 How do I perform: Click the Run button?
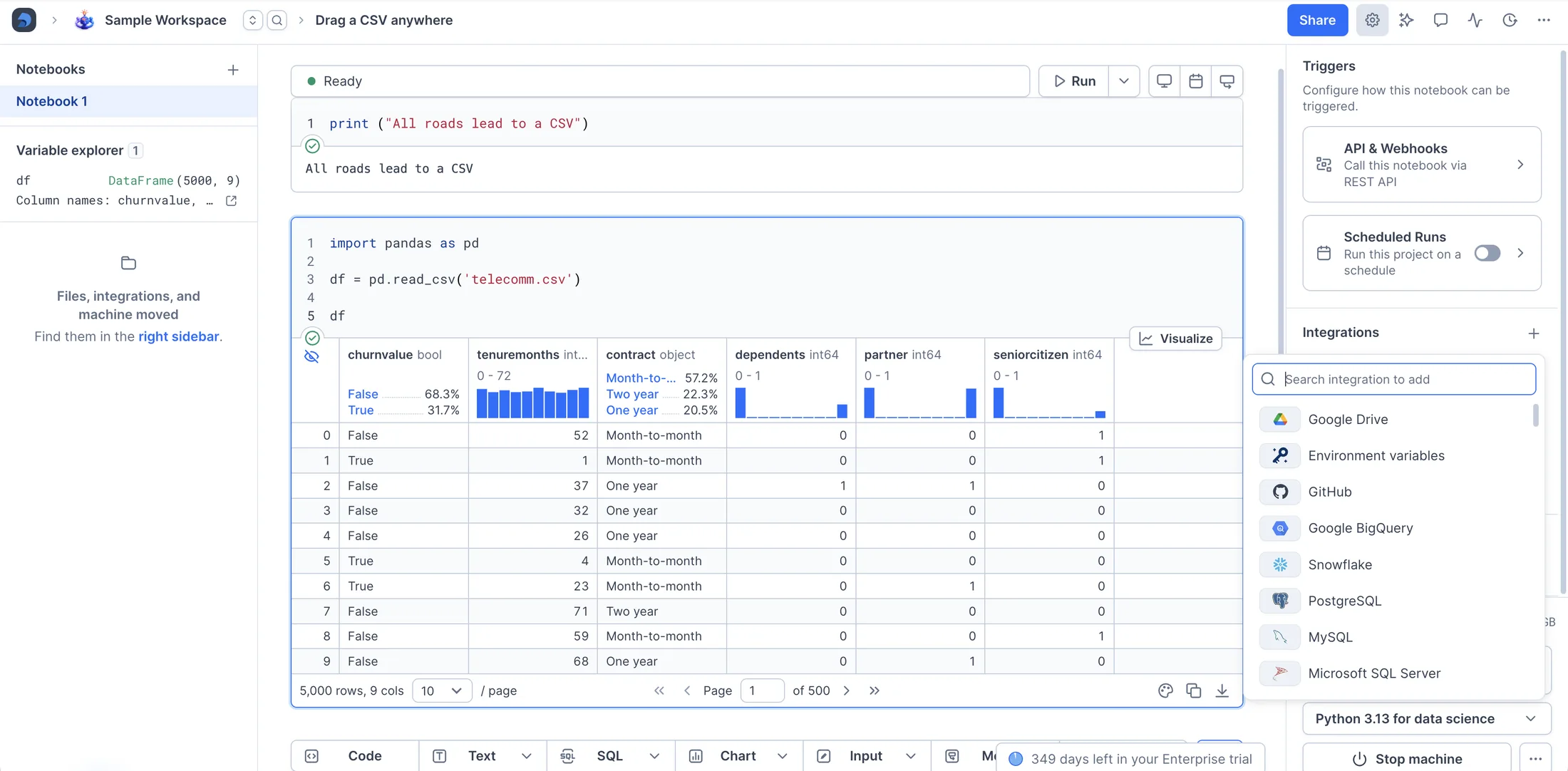tap(1074, 81)
